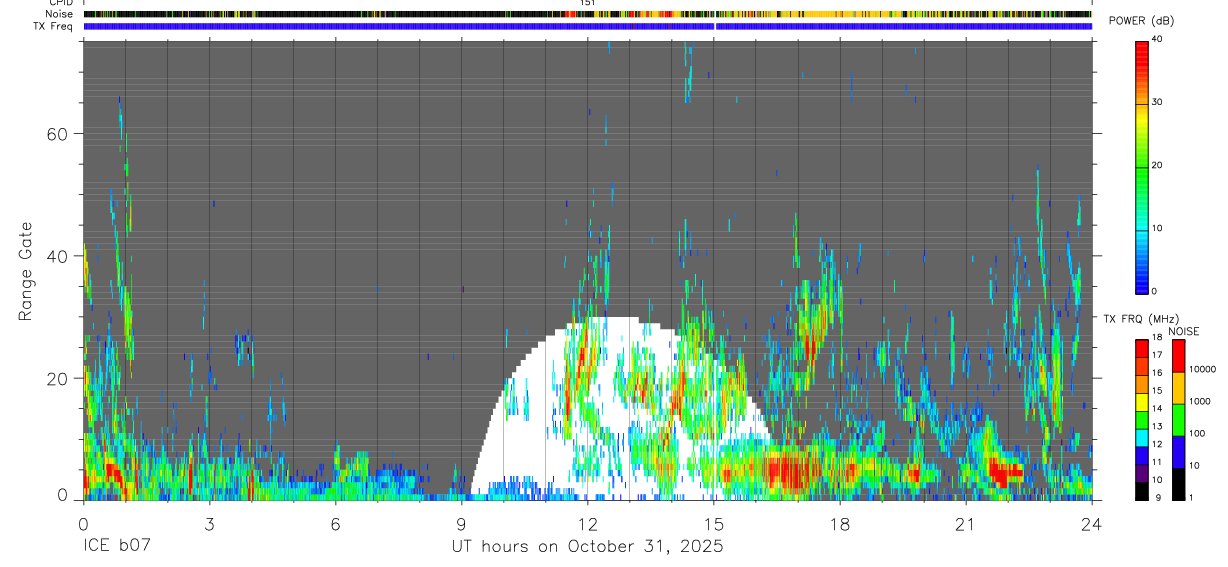Click the 'Noise' row label at the top left
The height and width of the screenshot is (567, 1228).
(x=60, y=15)
